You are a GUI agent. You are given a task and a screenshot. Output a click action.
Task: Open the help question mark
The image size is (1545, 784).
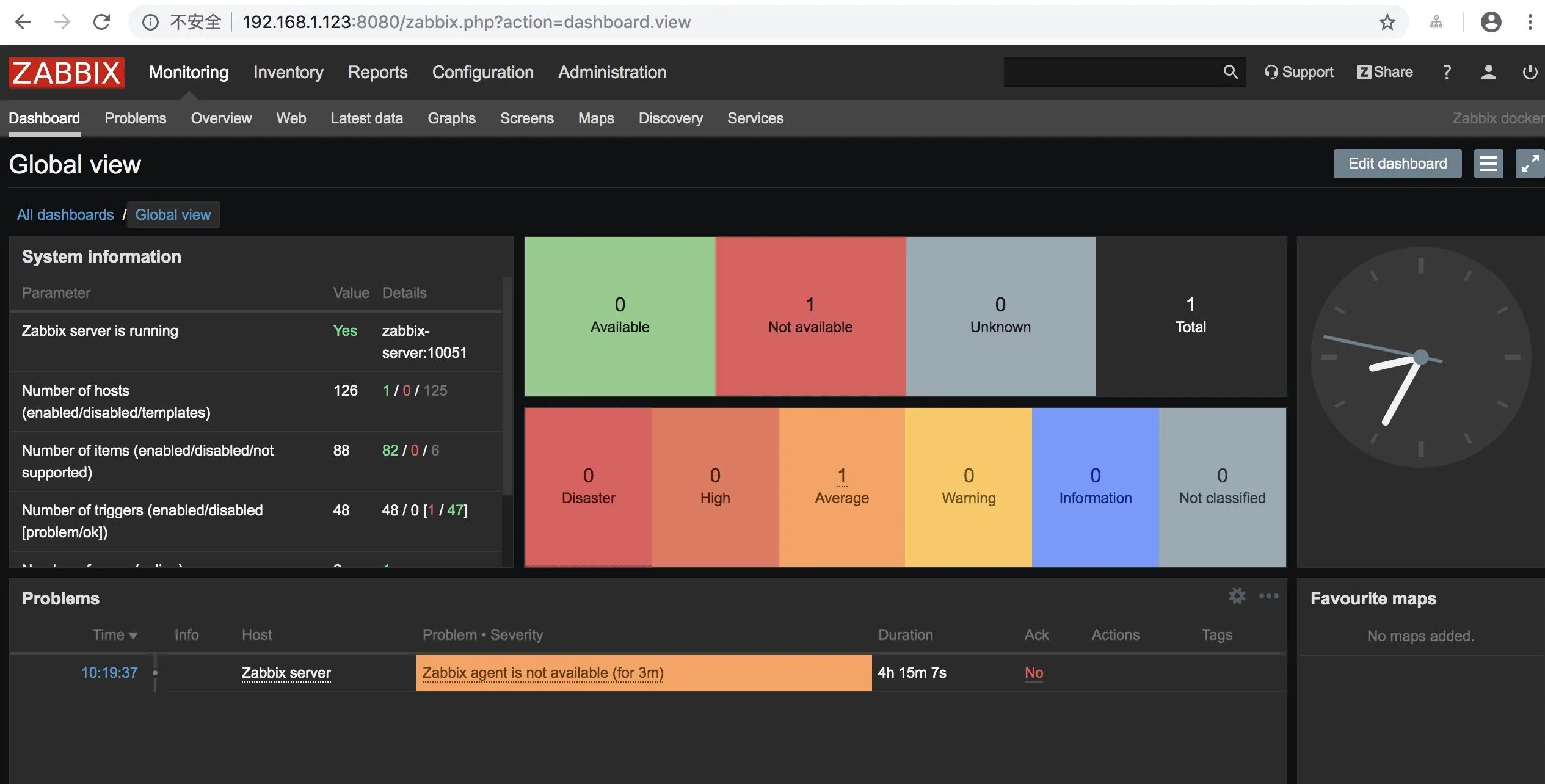tap(1446, 72)
